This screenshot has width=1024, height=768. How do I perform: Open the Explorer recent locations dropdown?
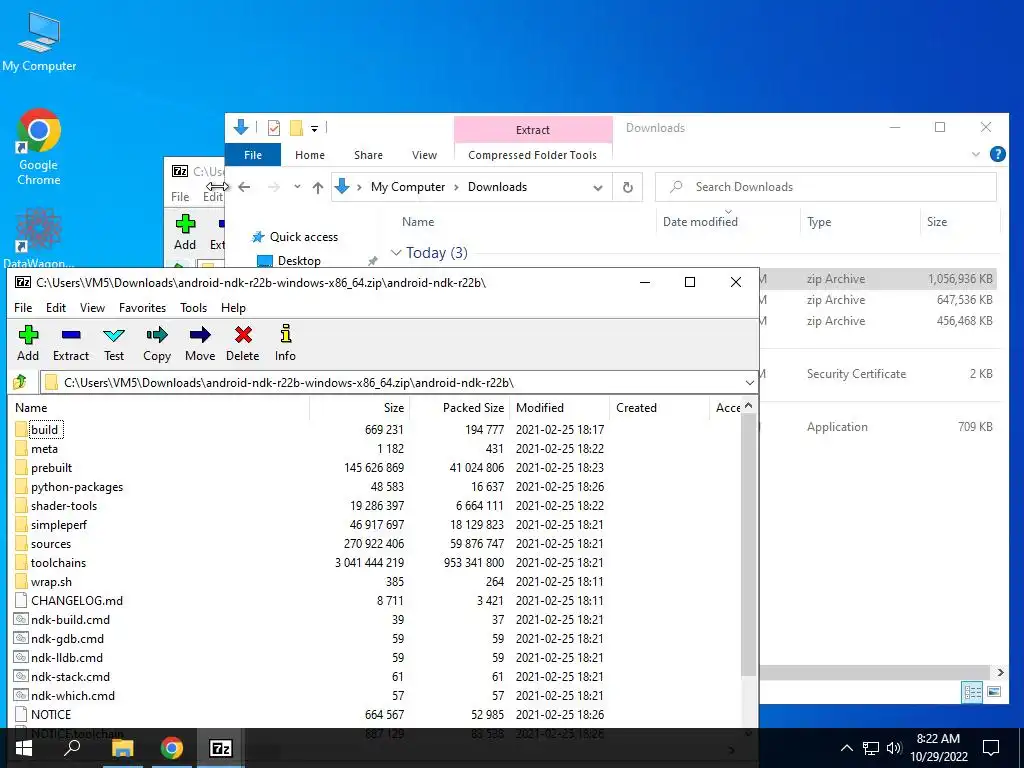[297, 187]
